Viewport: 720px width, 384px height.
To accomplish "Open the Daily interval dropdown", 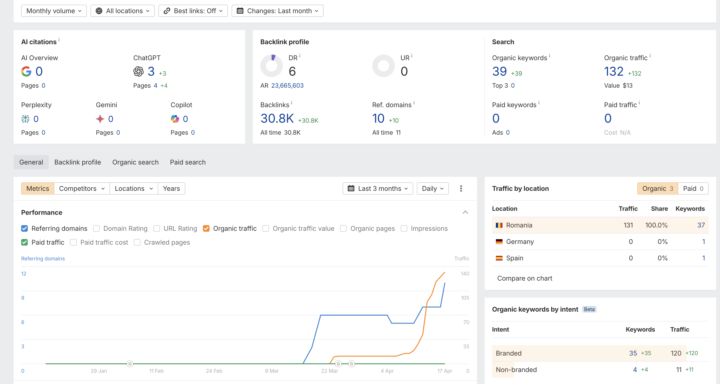I will (433, 188).
